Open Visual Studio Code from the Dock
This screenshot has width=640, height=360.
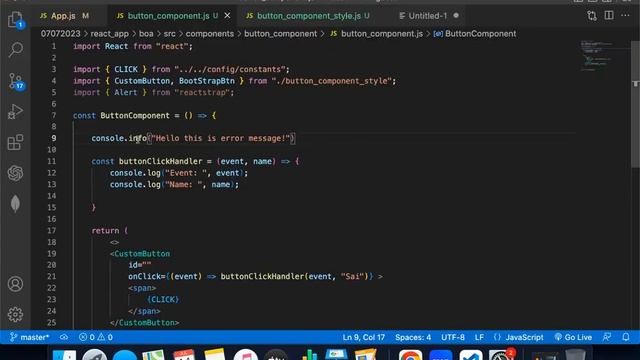[x=470, y=355]
